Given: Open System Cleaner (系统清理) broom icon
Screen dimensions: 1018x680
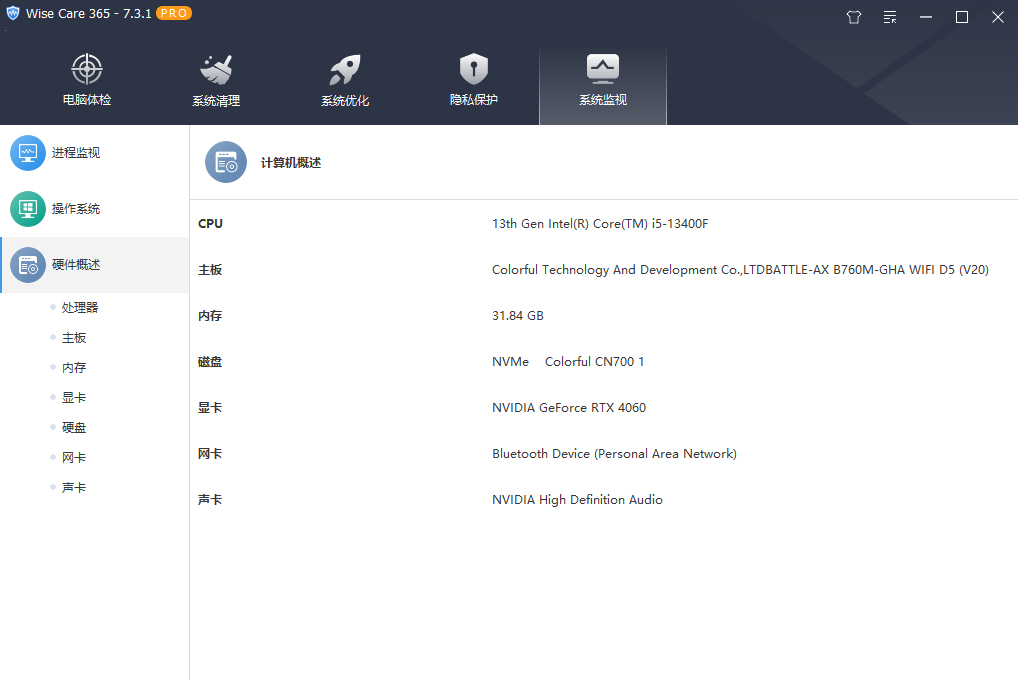Looking at the screenshot, I should pos(216,70).
